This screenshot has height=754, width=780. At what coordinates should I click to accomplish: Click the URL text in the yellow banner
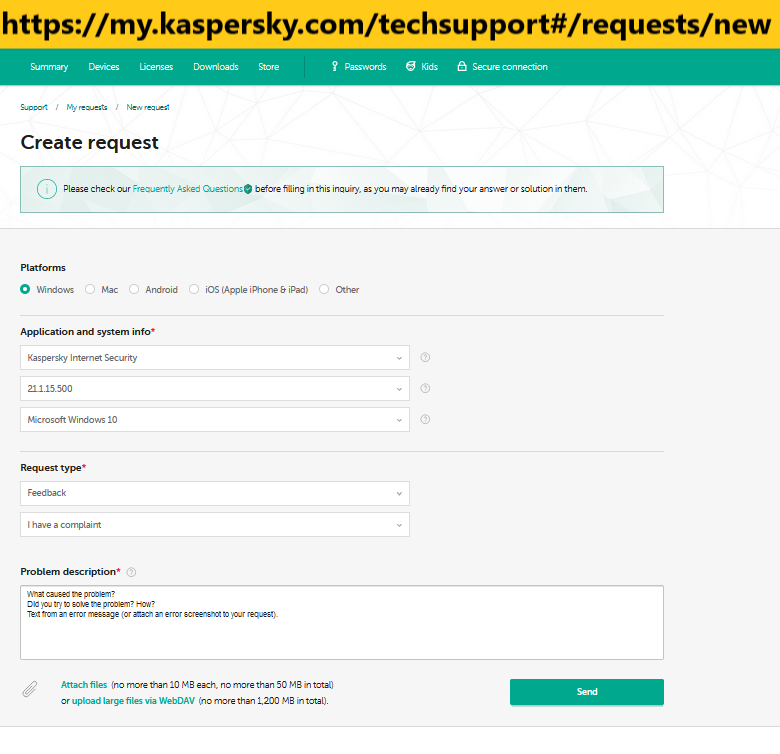click(x=386, y=24)
